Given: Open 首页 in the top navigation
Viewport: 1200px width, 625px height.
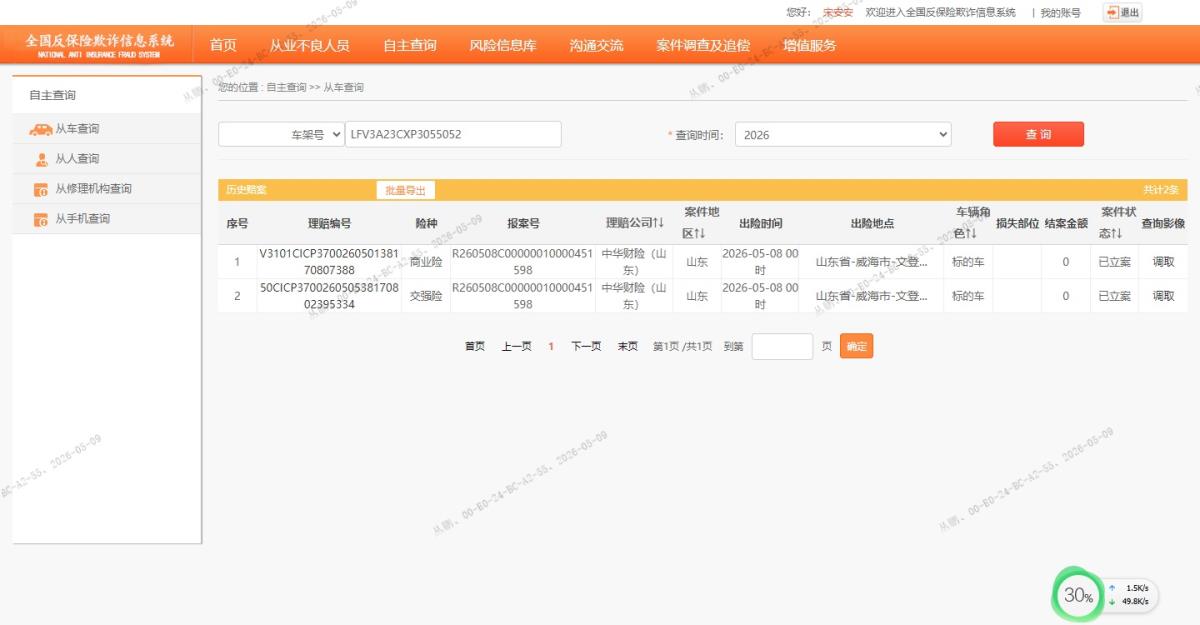Looking at the screenshot, I should click(223, 45).
